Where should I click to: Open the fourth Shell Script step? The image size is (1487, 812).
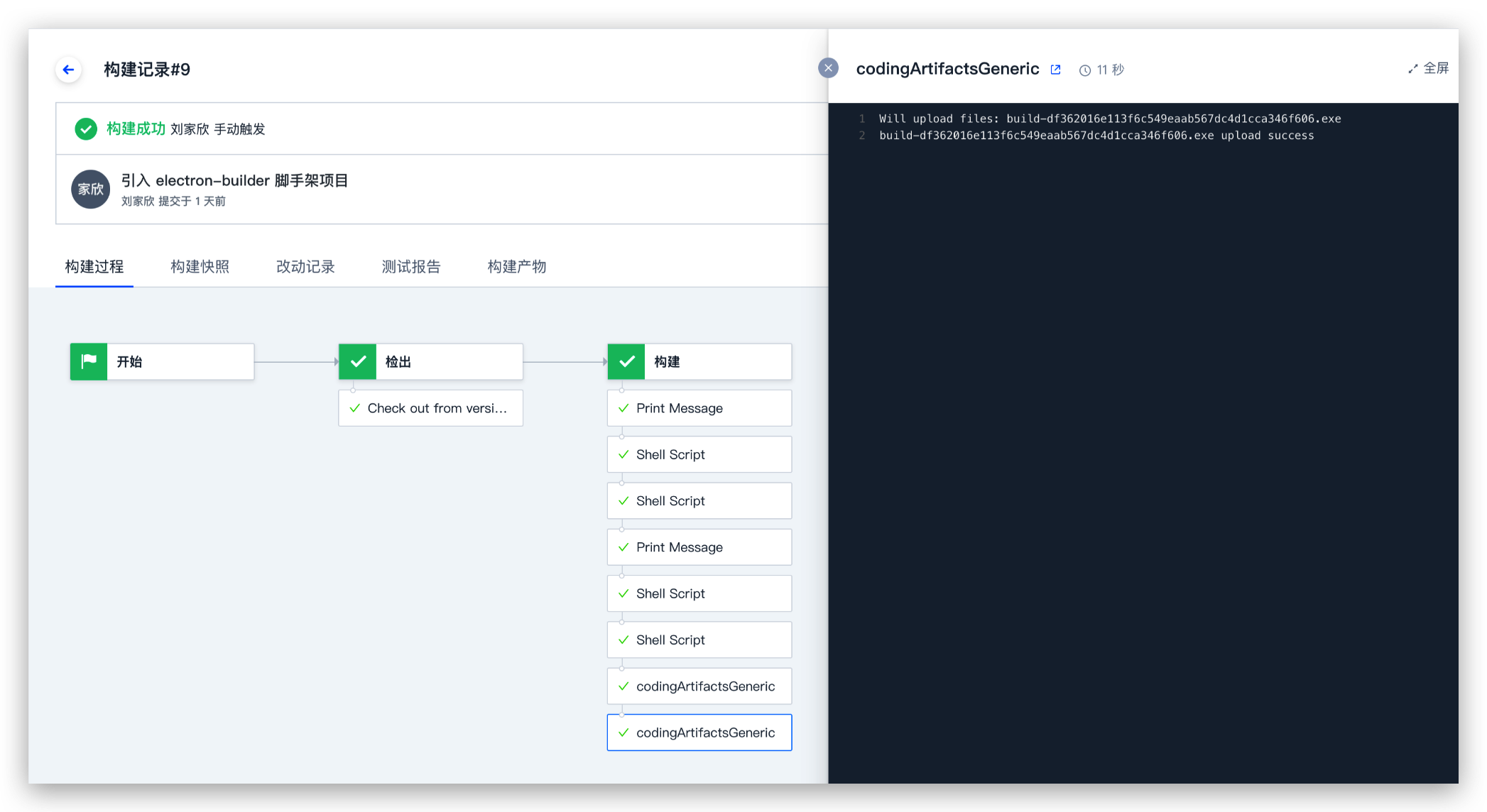tap(699, 640)
